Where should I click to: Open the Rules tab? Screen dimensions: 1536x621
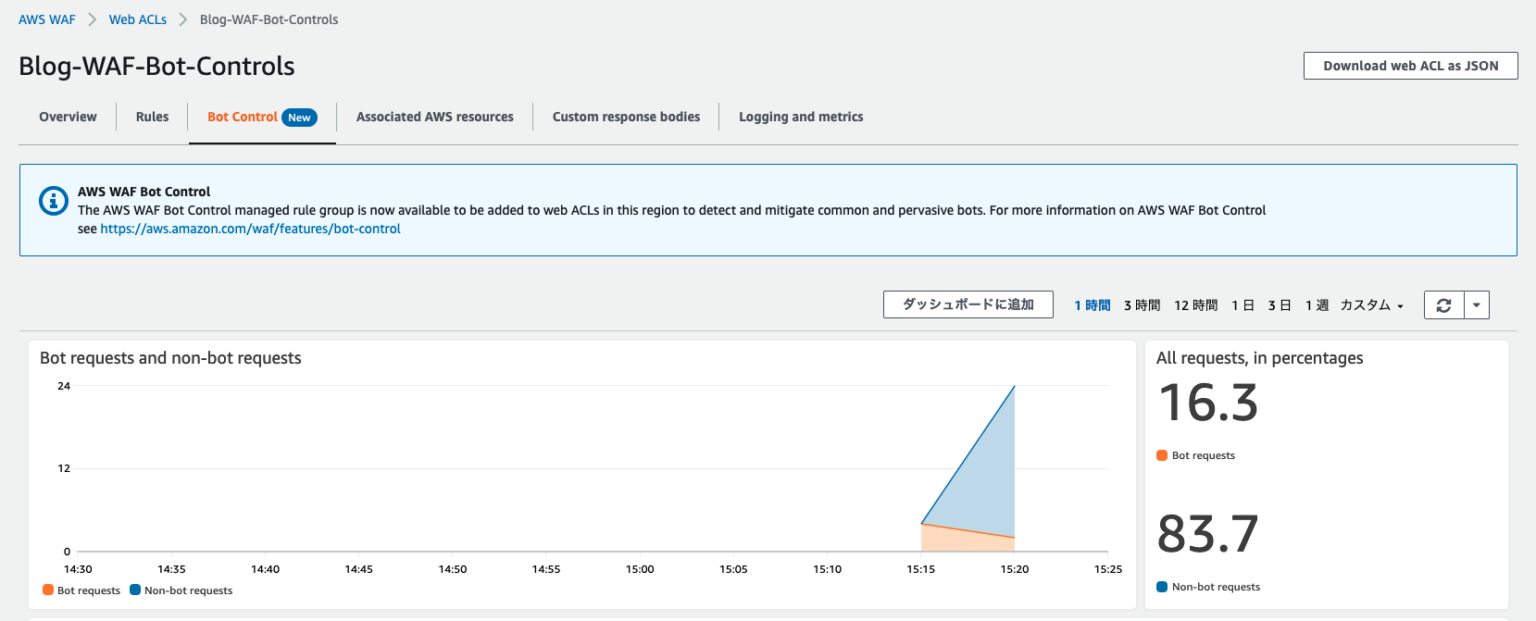(x=151, y=116)
